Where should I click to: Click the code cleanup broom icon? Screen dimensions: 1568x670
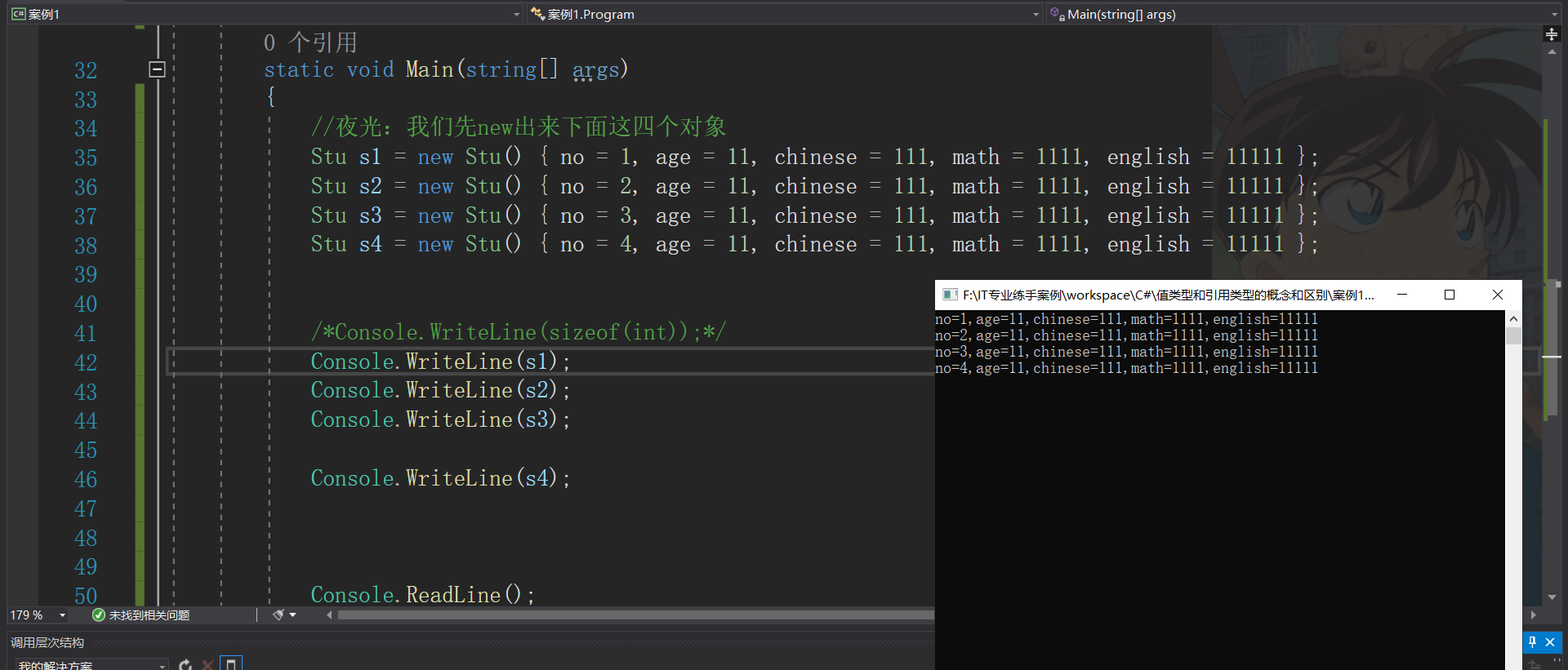click(x=278, y=615)
